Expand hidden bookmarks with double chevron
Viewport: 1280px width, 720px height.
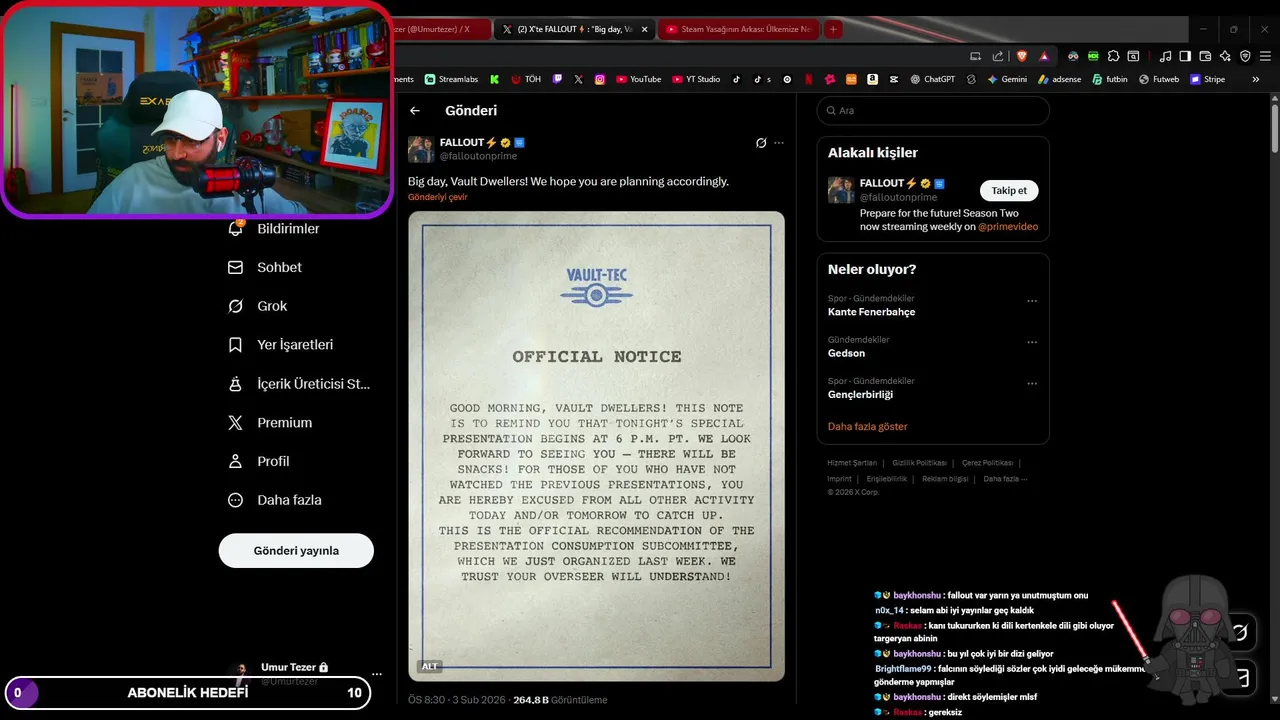tap(1256, 79)
